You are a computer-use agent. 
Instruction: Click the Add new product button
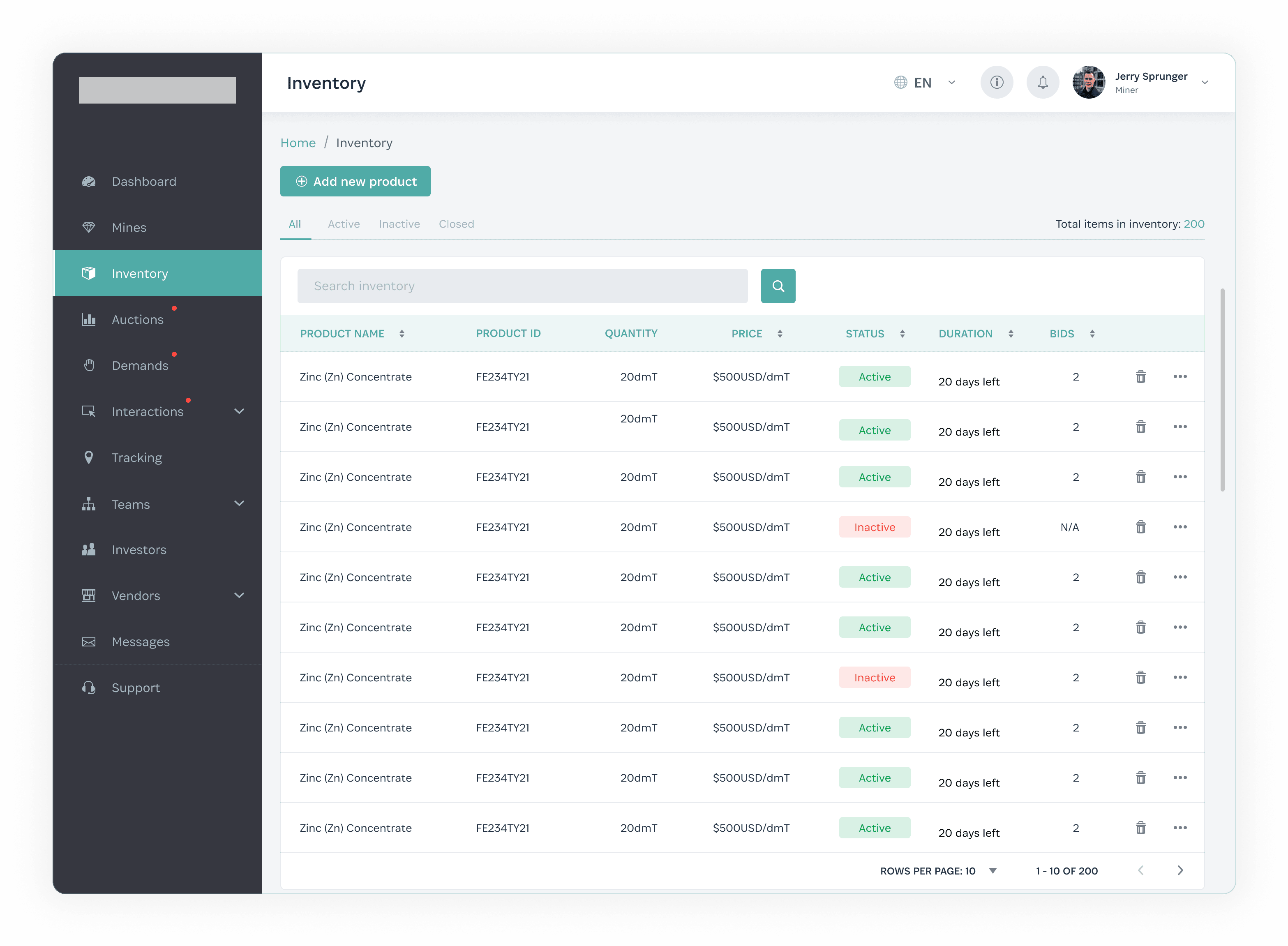355,182
